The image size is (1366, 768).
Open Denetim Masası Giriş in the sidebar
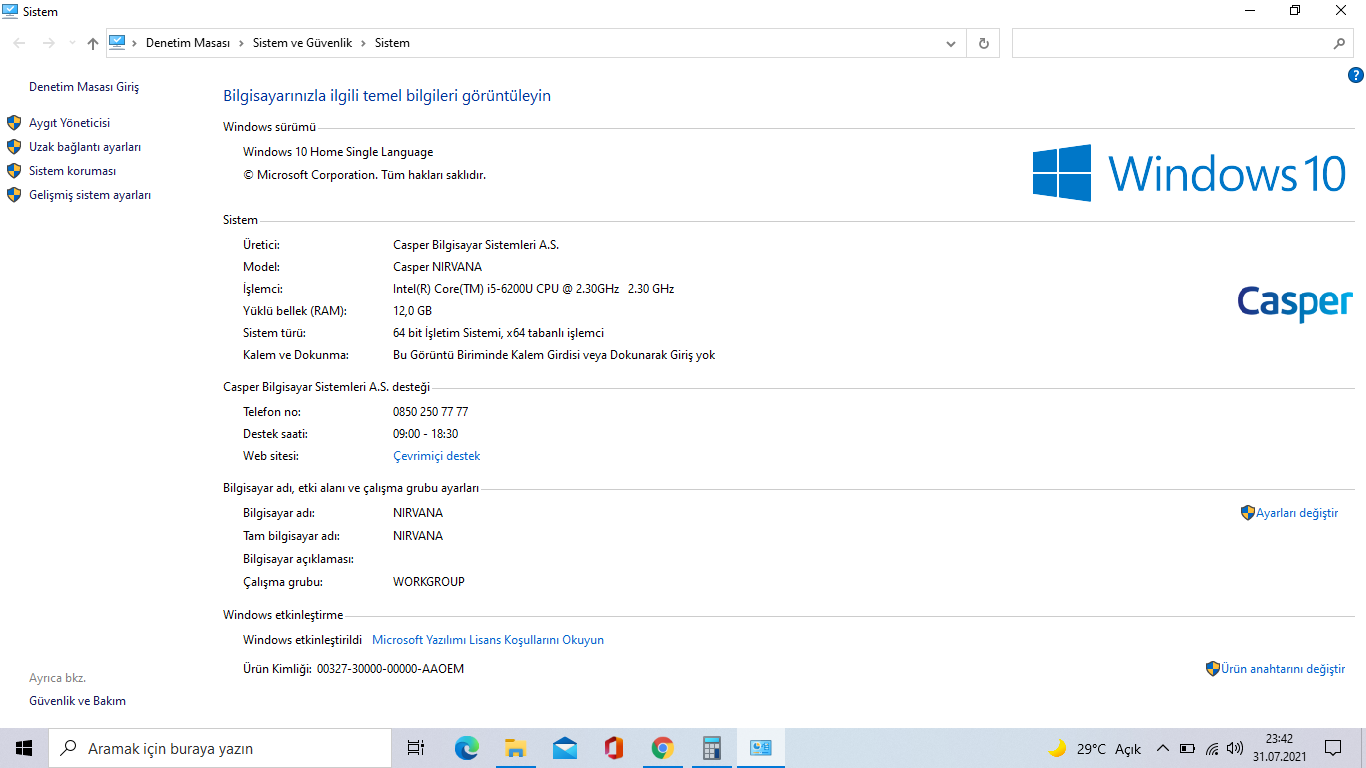[x=84, y=87]
